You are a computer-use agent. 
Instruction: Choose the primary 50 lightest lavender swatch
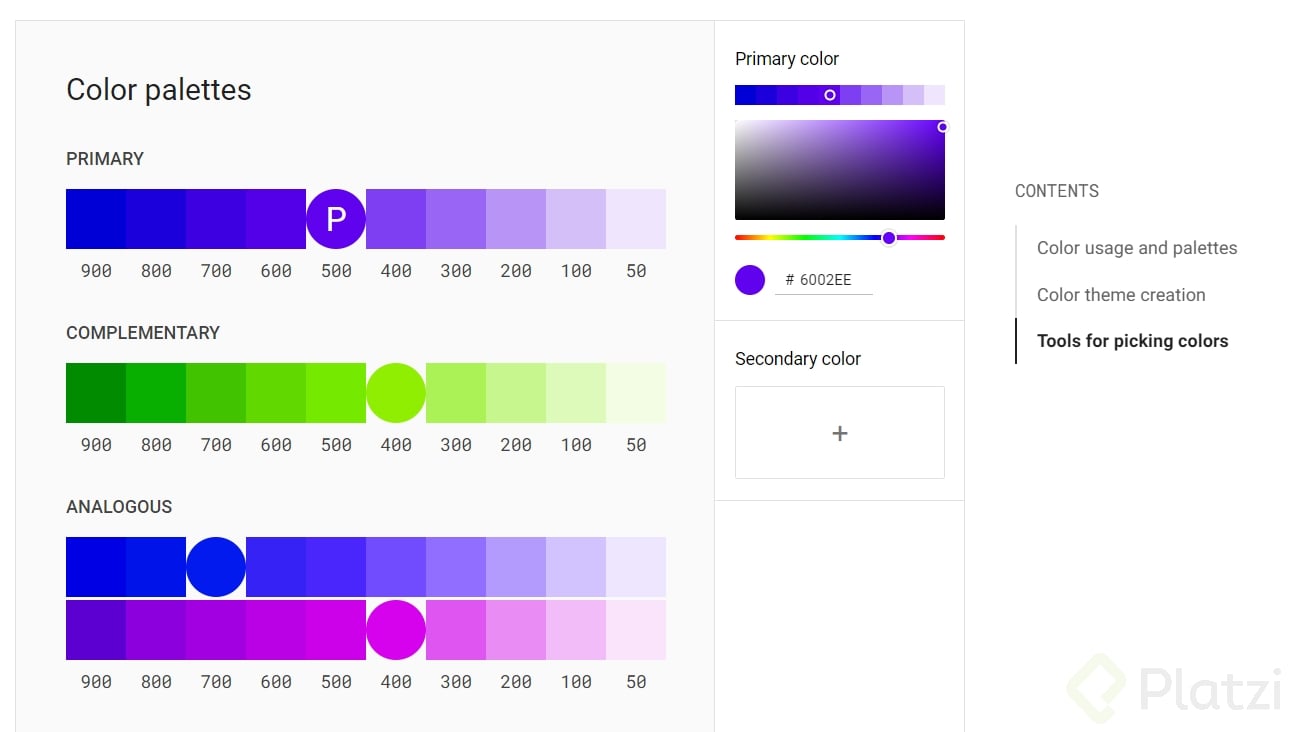(636, 219)
